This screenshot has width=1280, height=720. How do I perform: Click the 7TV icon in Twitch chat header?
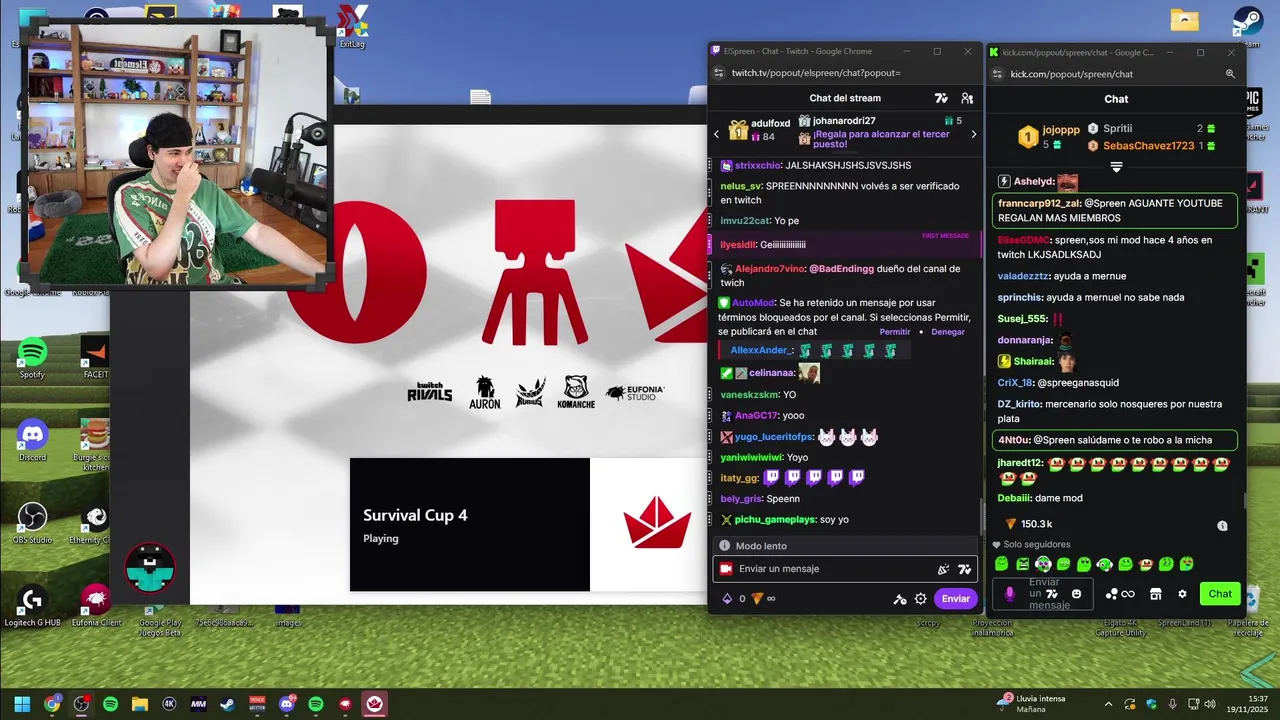click(x=941, y=98)
